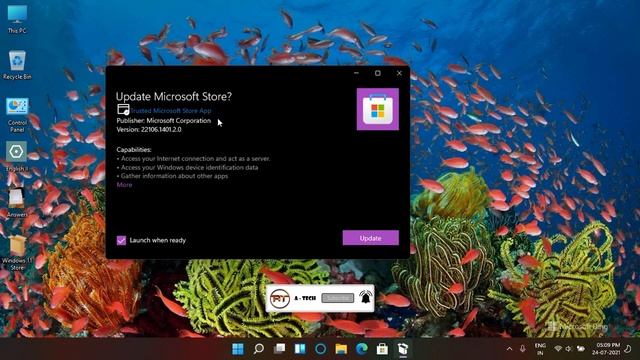
Task: Uncheck Launch when ready checkbox
Action: [x=121, y=240]
